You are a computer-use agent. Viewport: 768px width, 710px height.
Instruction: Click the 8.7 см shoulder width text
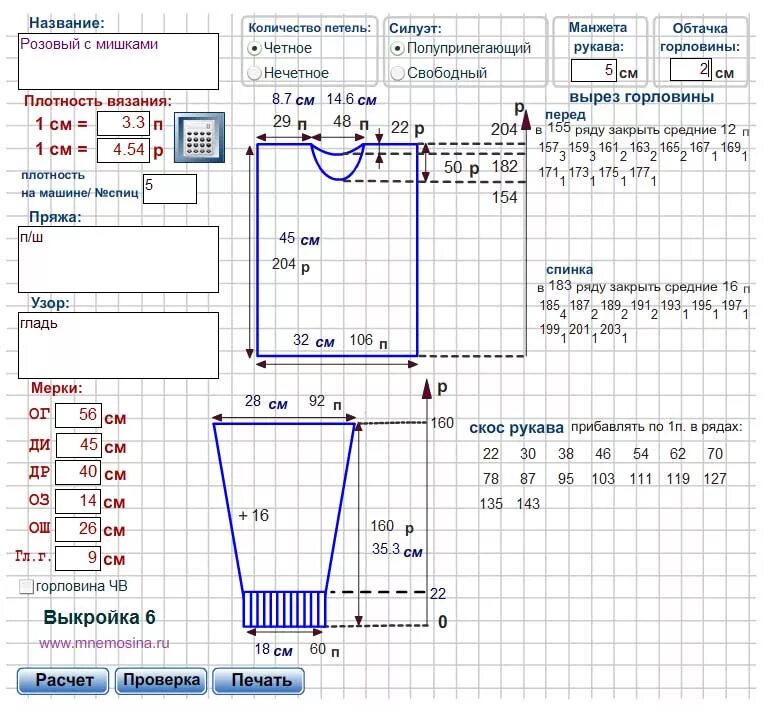(x=293, y=99)
